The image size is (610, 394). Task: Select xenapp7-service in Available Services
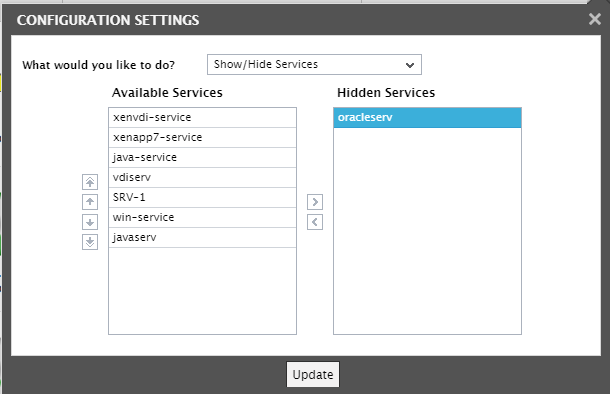click(202, 138)
